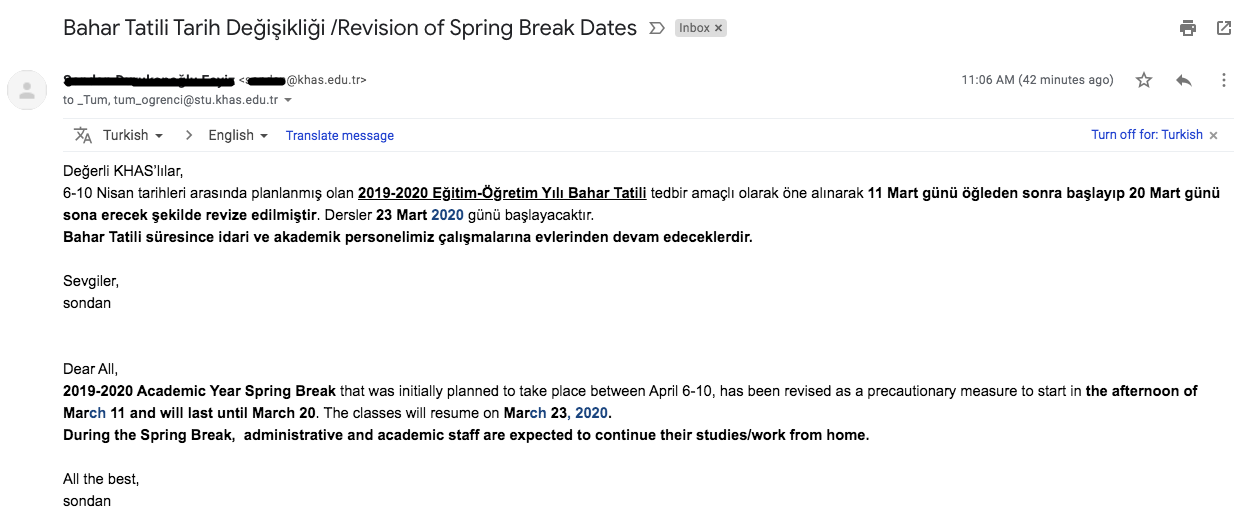Reply to the email with the arrow icon
Screen dimensions: 1251x522
coord(1184,80)
